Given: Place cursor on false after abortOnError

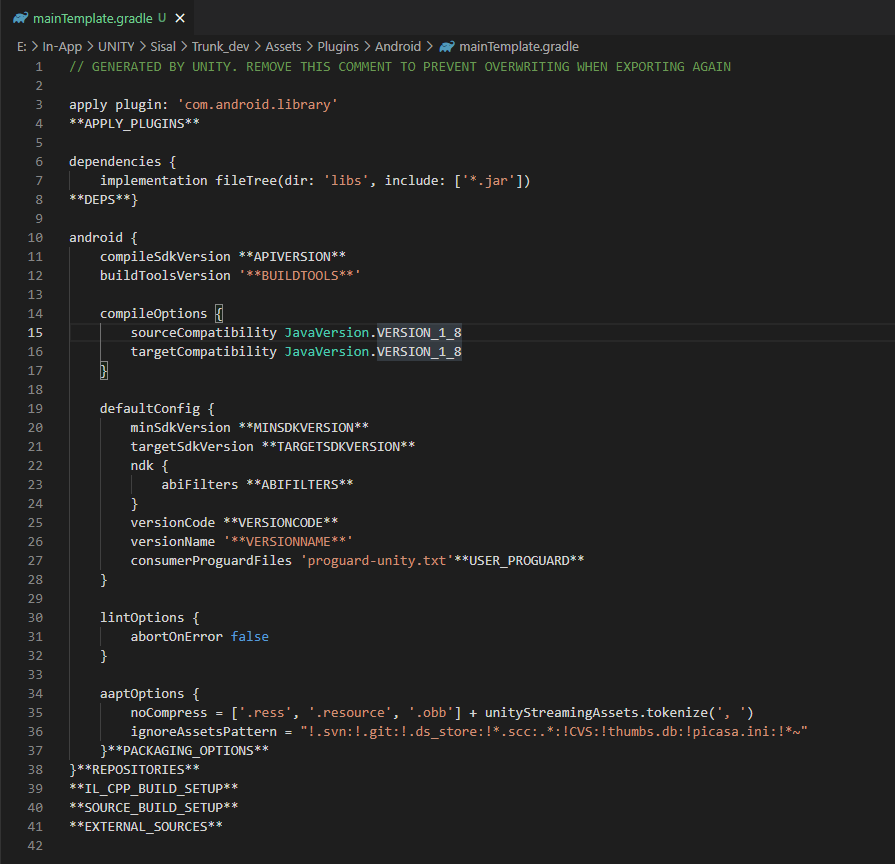Looking at the screenshot, I should [249, 636].
